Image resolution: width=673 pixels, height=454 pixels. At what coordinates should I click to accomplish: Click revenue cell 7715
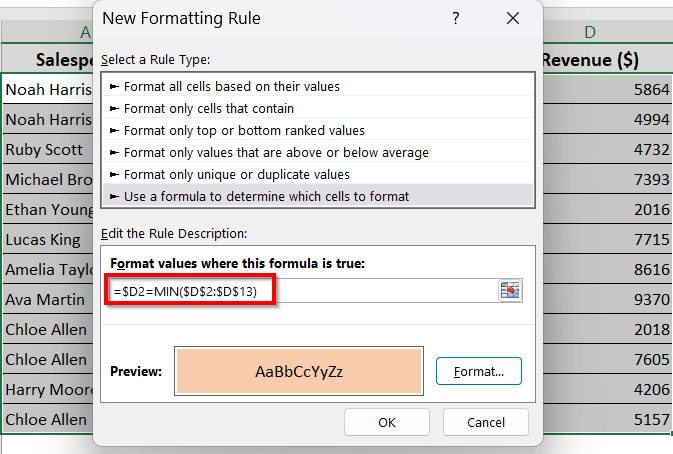608,239
